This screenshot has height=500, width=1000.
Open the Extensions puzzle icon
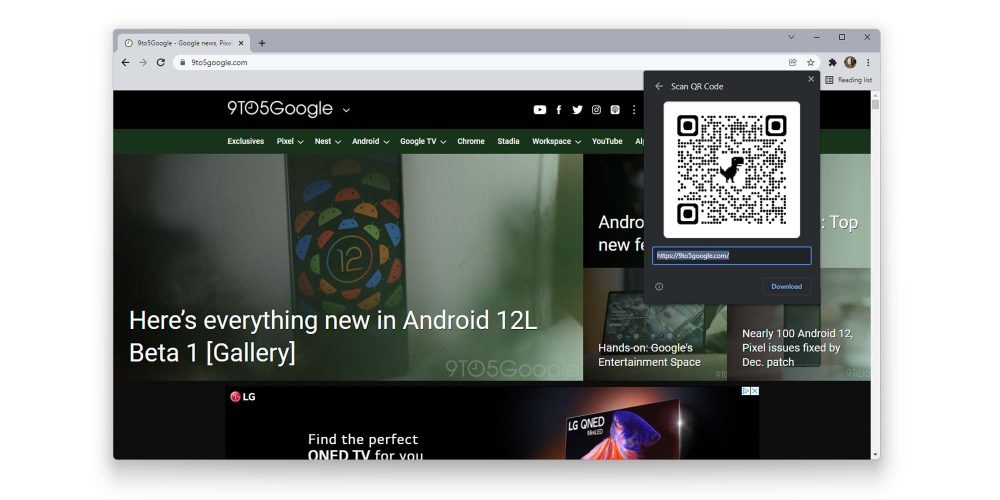click(832, 62)
